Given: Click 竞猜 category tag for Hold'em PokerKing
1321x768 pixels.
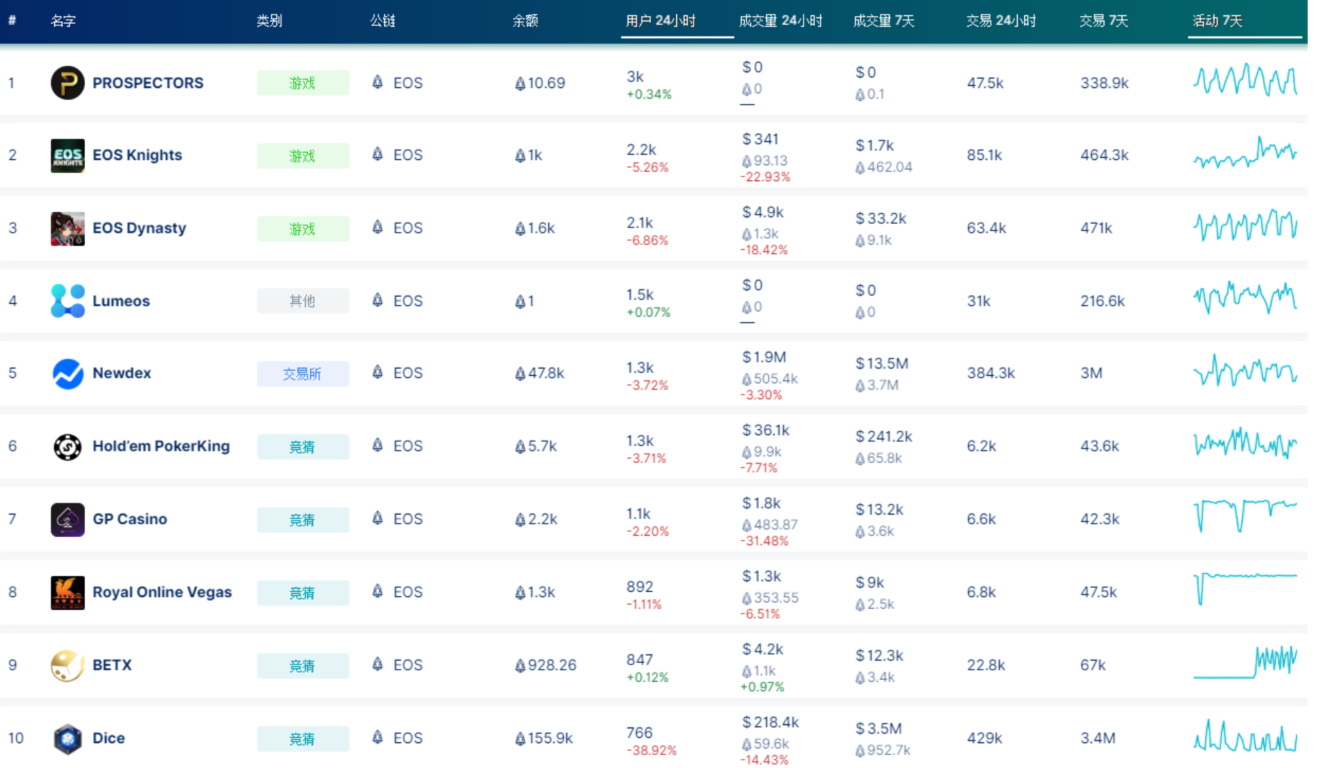Looking at the screenshot, I should pyautogui.click(x=303, y=446).
